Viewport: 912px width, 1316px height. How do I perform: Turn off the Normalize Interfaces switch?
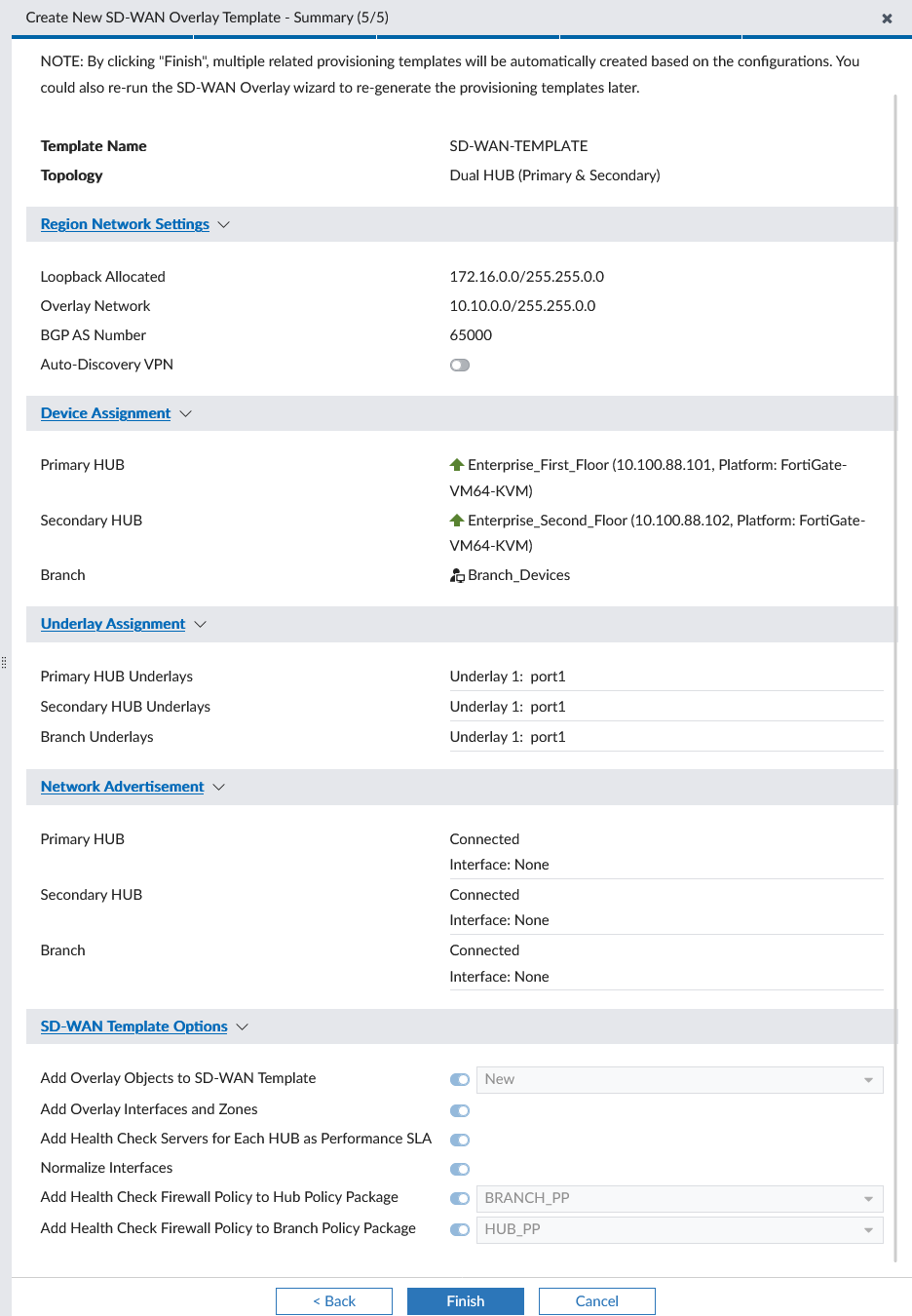point(460,1169)
